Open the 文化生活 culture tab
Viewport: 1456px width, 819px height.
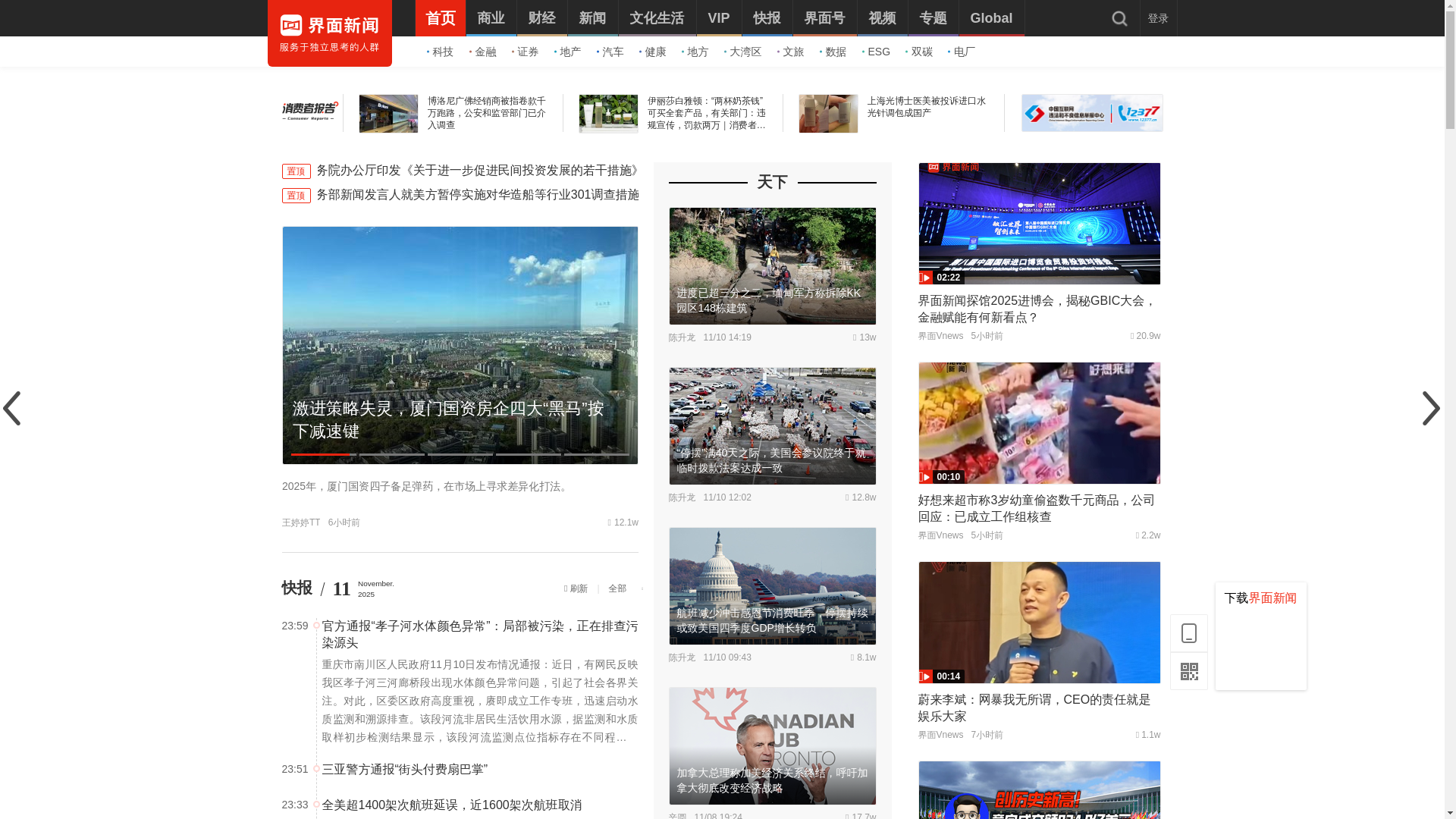(x=657, y=18)
